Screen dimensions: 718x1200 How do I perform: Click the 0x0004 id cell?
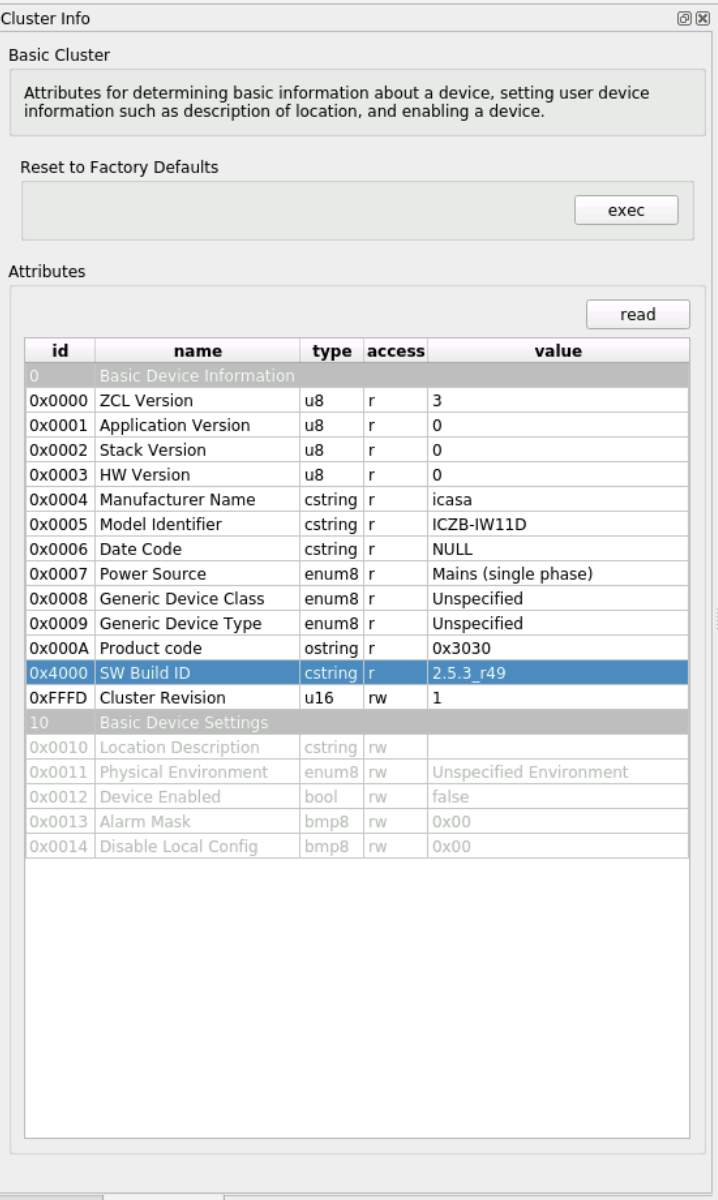60,499
